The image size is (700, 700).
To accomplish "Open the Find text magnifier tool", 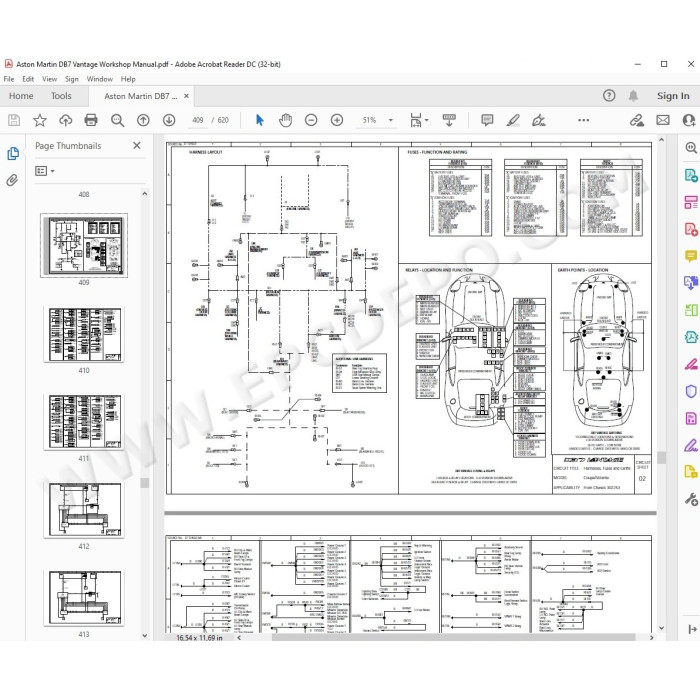I will (117, 120).
